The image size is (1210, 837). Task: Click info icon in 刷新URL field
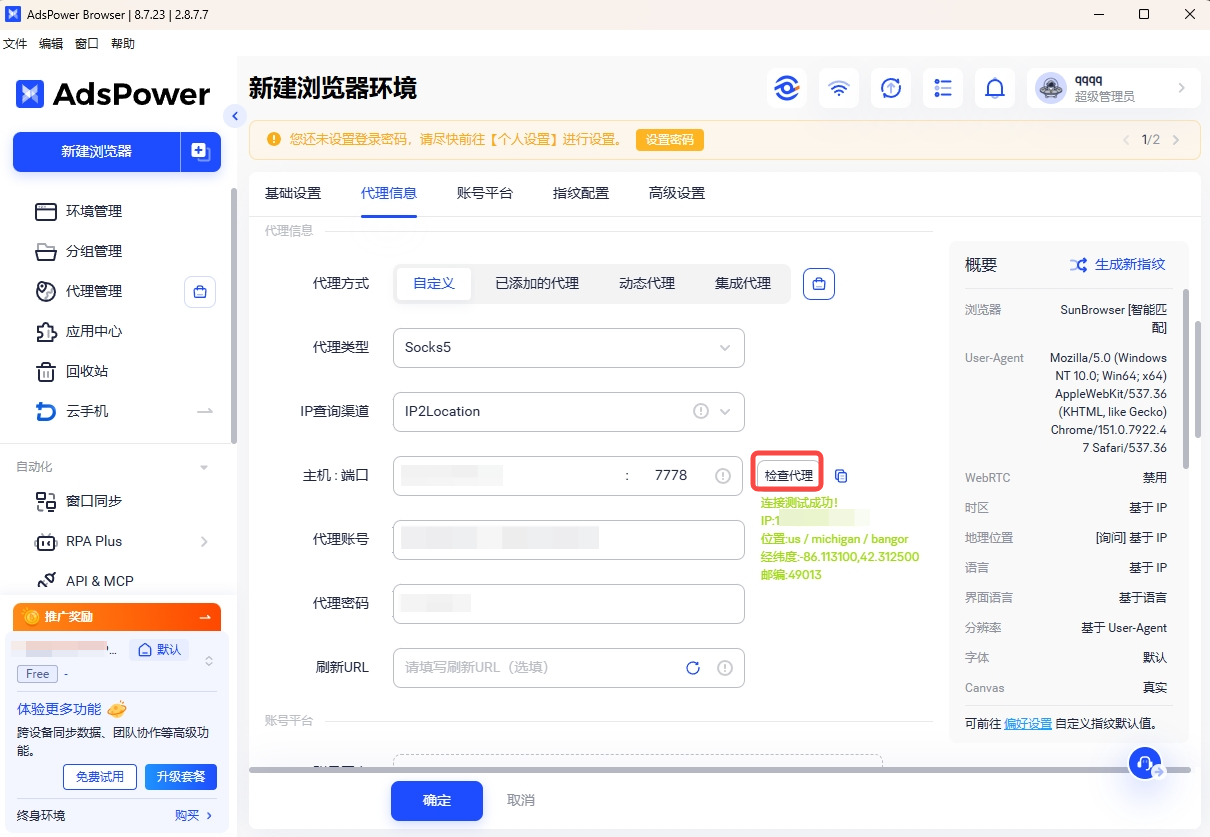click(725, 668)
